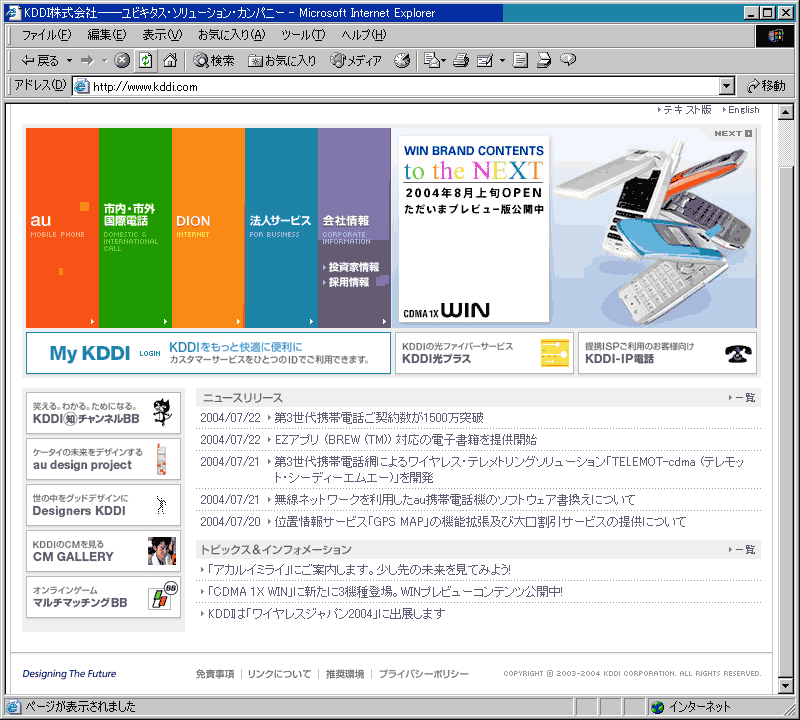800x720 pixels.
Task: Refresh the page with Refresh icon
Action: [x=145, y=61]
